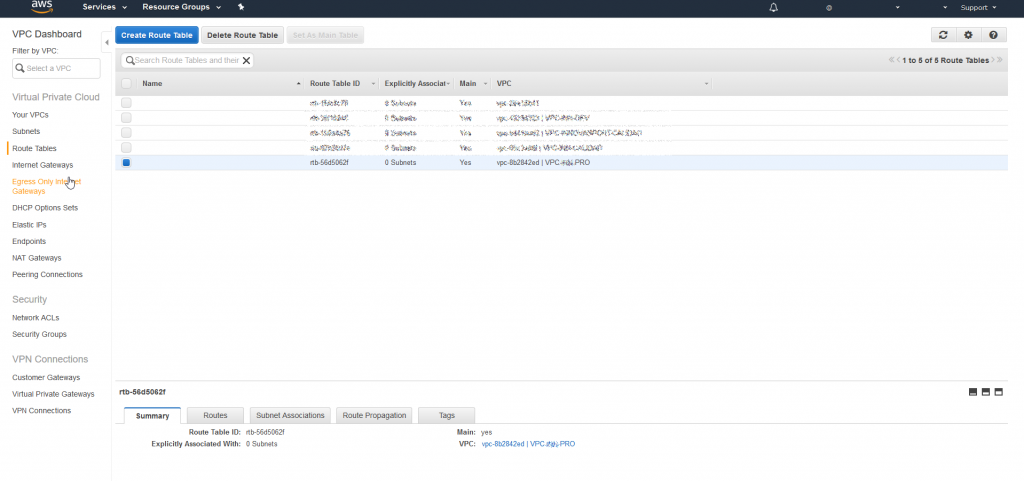
Task: Open the Support dropdown menu
Action: (x=978, y=8)
